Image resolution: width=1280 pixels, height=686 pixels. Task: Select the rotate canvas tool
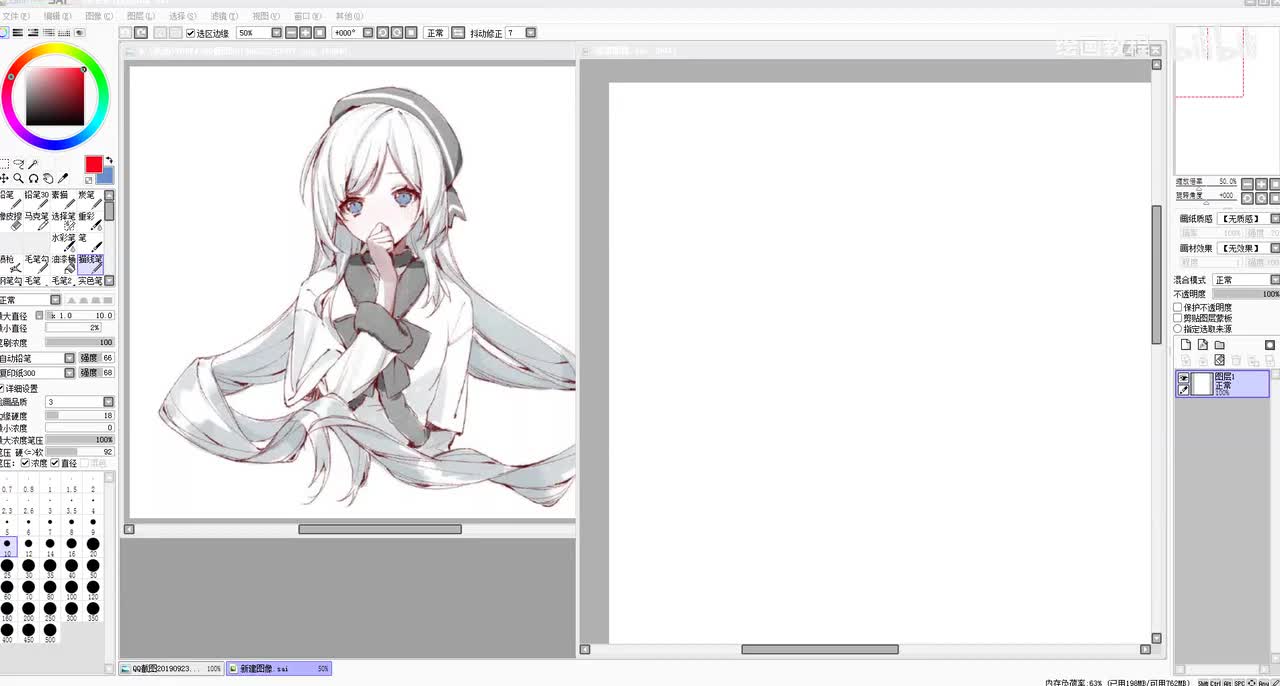33,178
